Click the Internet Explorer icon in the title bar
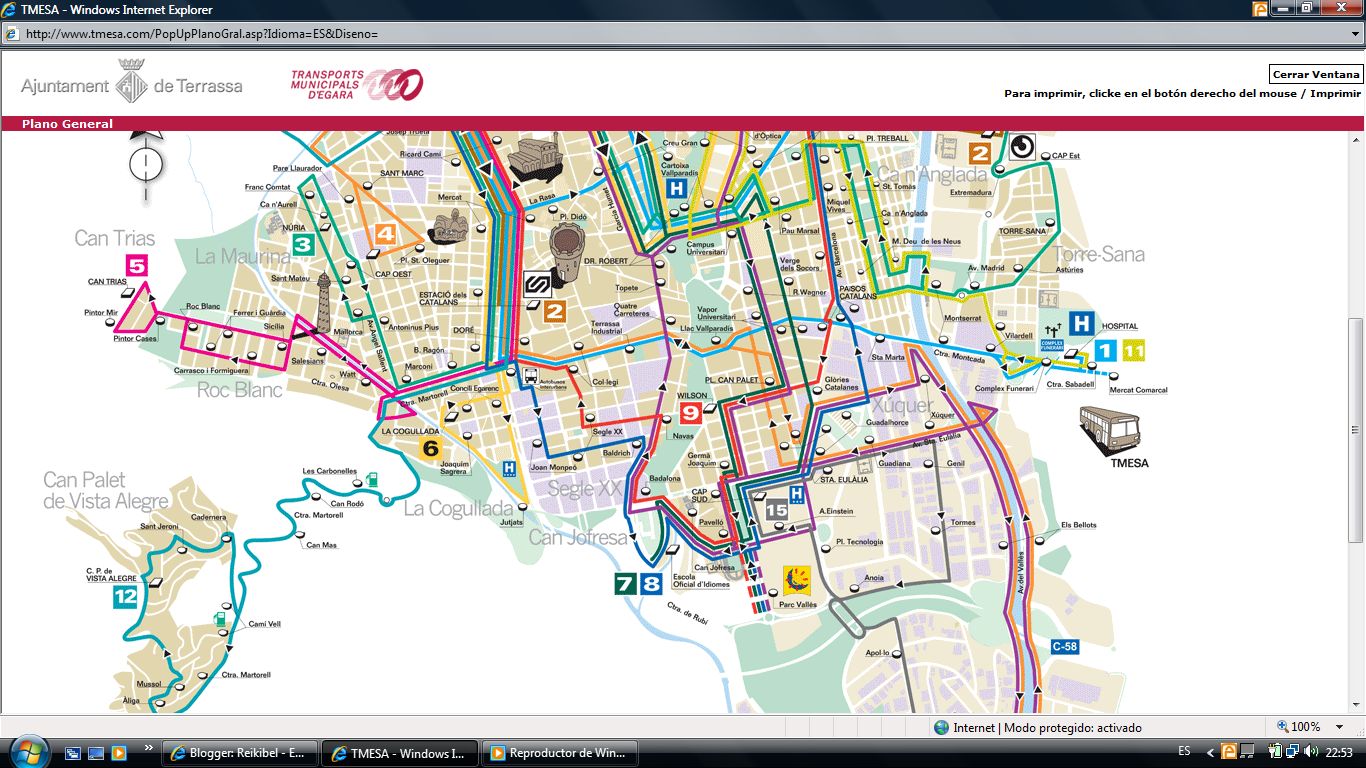Screen dimensions: 1366x768 coord(10,10)
